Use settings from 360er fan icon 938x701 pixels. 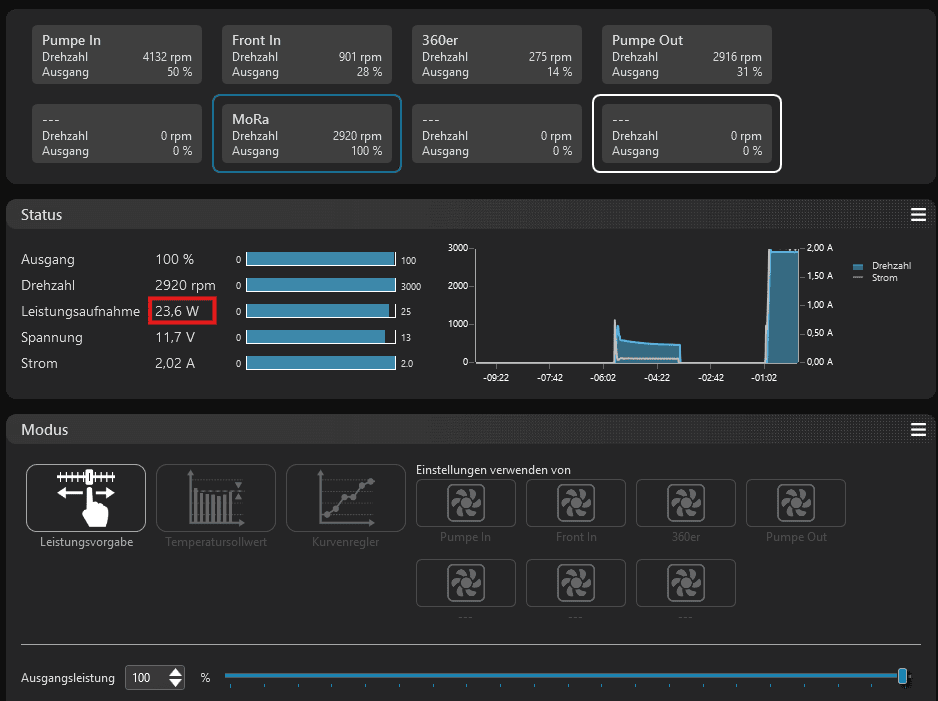686,503
